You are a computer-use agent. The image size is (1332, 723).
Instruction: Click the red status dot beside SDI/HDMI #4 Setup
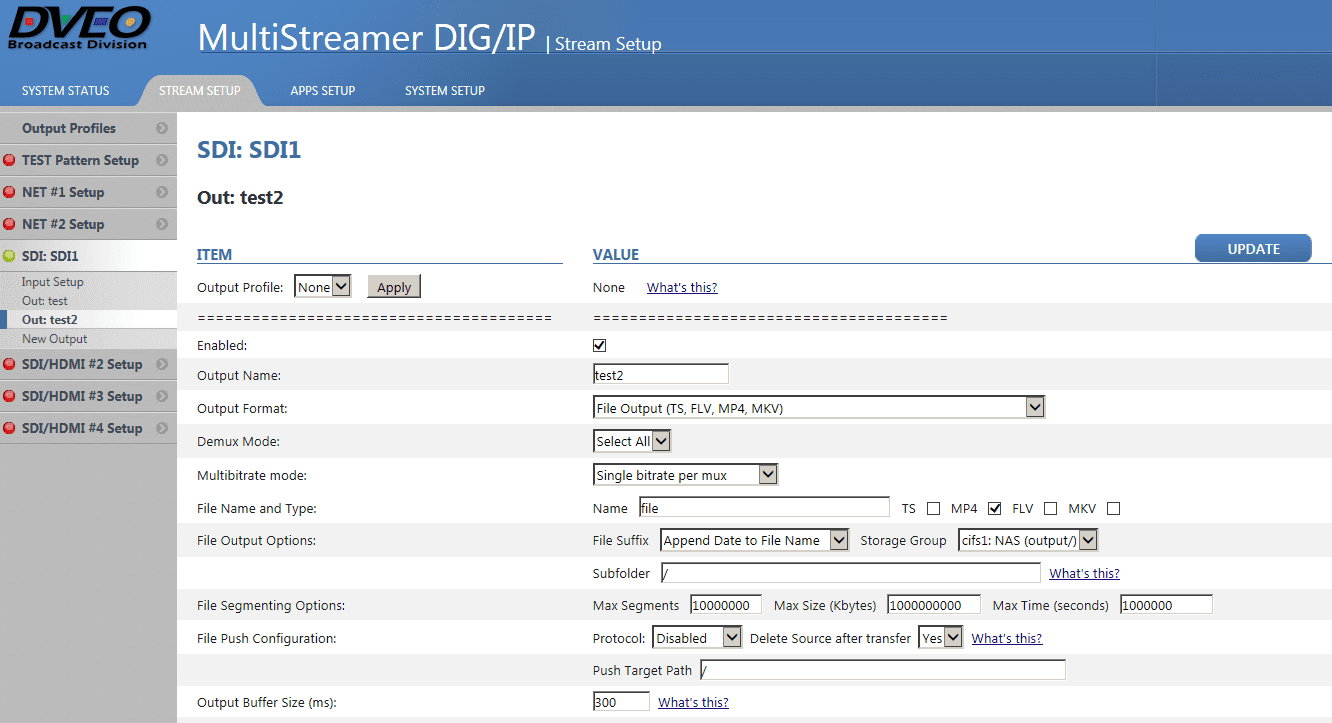9,428
